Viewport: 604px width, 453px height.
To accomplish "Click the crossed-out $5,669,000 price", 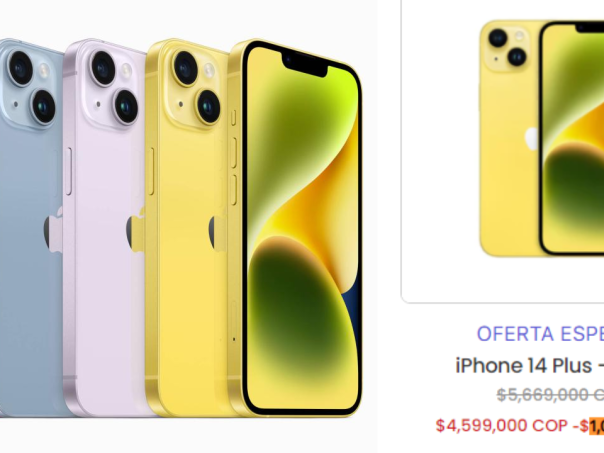I will click(x=550, y=394).
